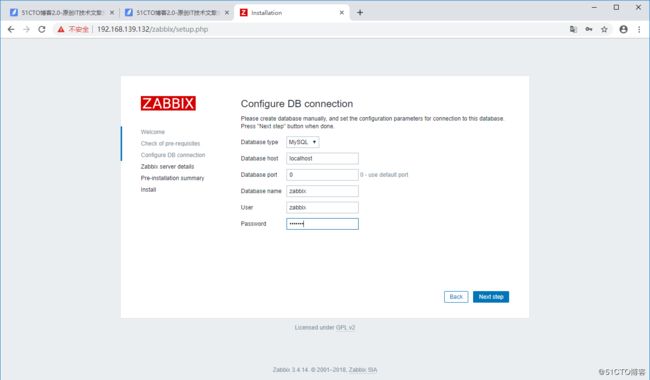The width and height of the screenshot is (650, 380).
Task: Open a new tab with the plus button
Action: point(360,12)
